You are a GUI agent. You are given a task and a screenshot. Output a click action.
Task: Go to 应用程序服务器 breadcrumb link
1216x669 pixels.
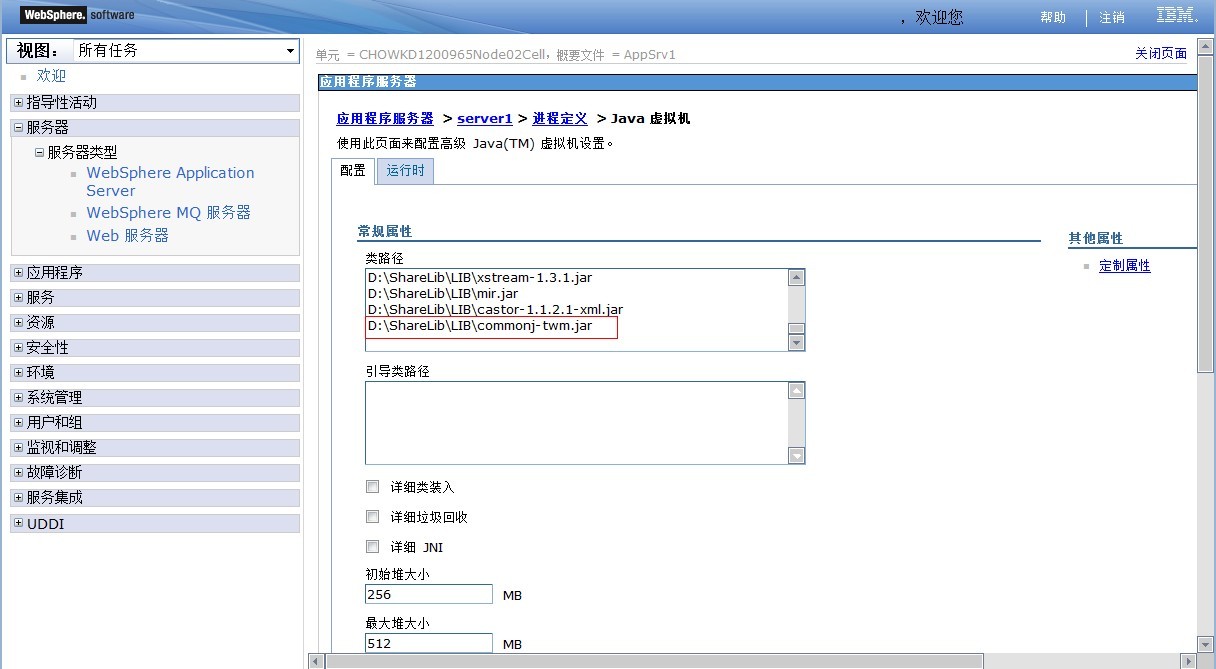pyautogui.click(x=385, y=118)
